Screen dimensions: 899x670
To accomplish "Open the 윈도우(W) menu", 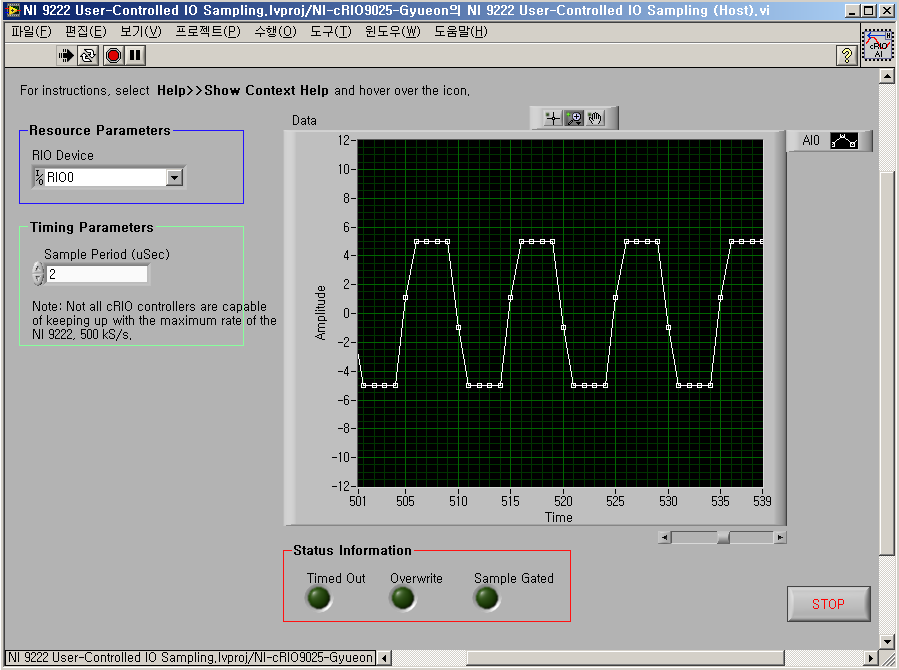I will (393, 32).
